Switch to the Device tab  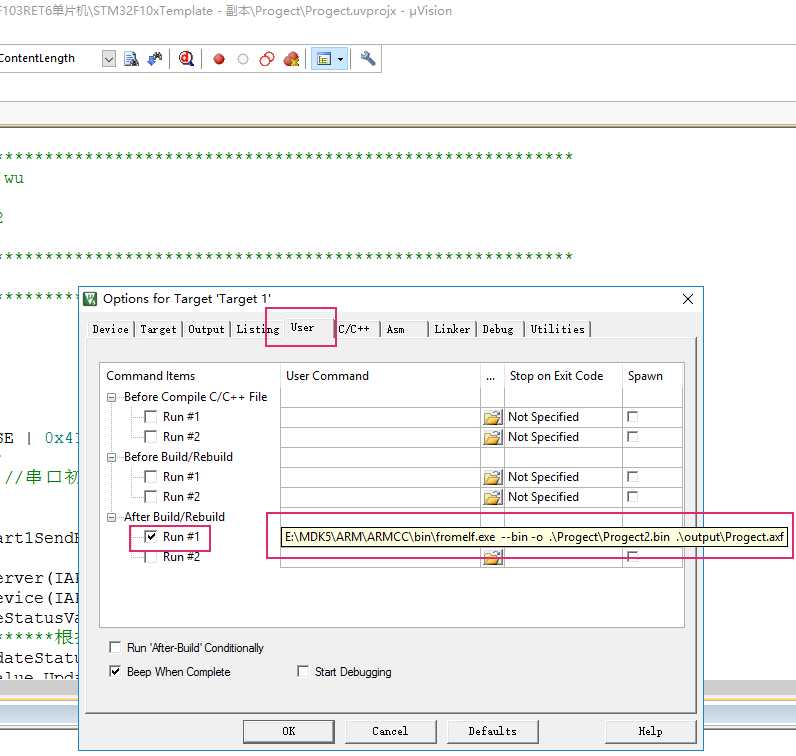click(x=111, y=330)
